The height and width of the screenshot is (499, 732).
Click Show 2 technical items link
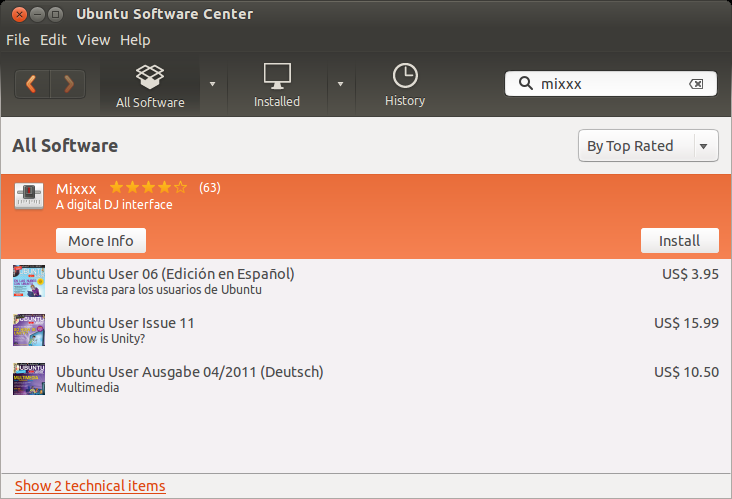90,486
